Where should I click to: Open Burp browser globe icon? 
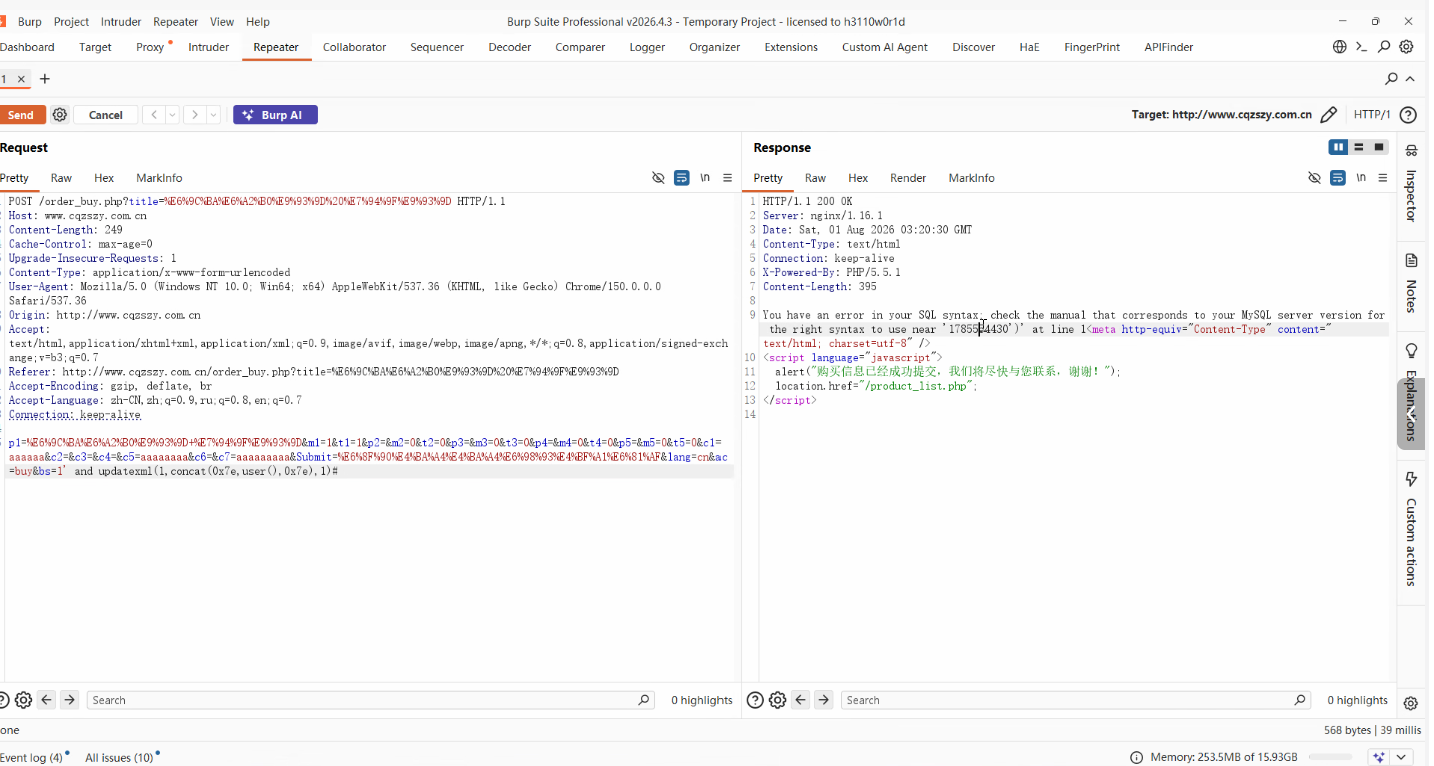point(1340,47)
